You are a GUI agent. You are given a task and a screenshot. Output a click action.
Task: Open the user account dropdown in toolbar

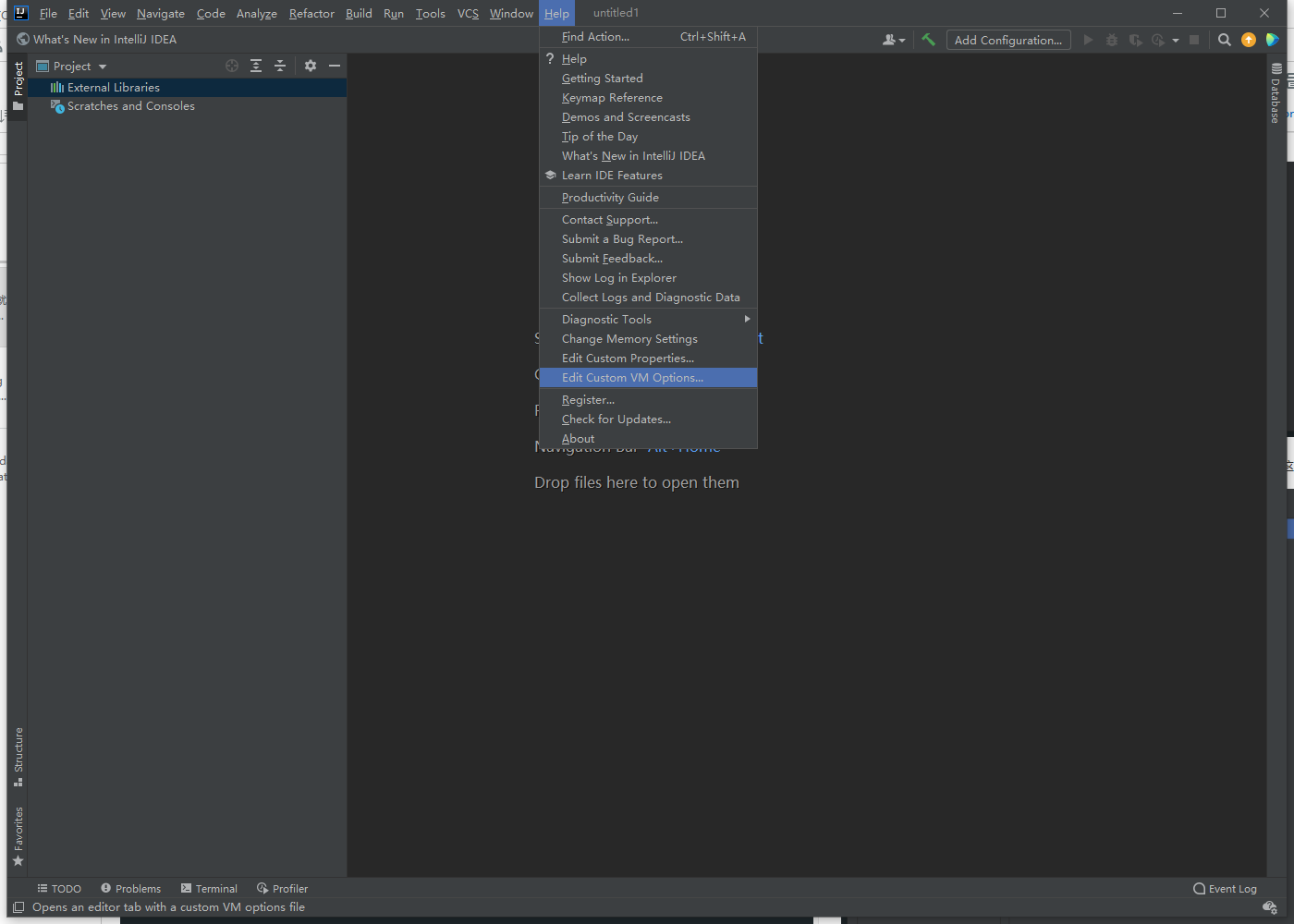(893, 40)
